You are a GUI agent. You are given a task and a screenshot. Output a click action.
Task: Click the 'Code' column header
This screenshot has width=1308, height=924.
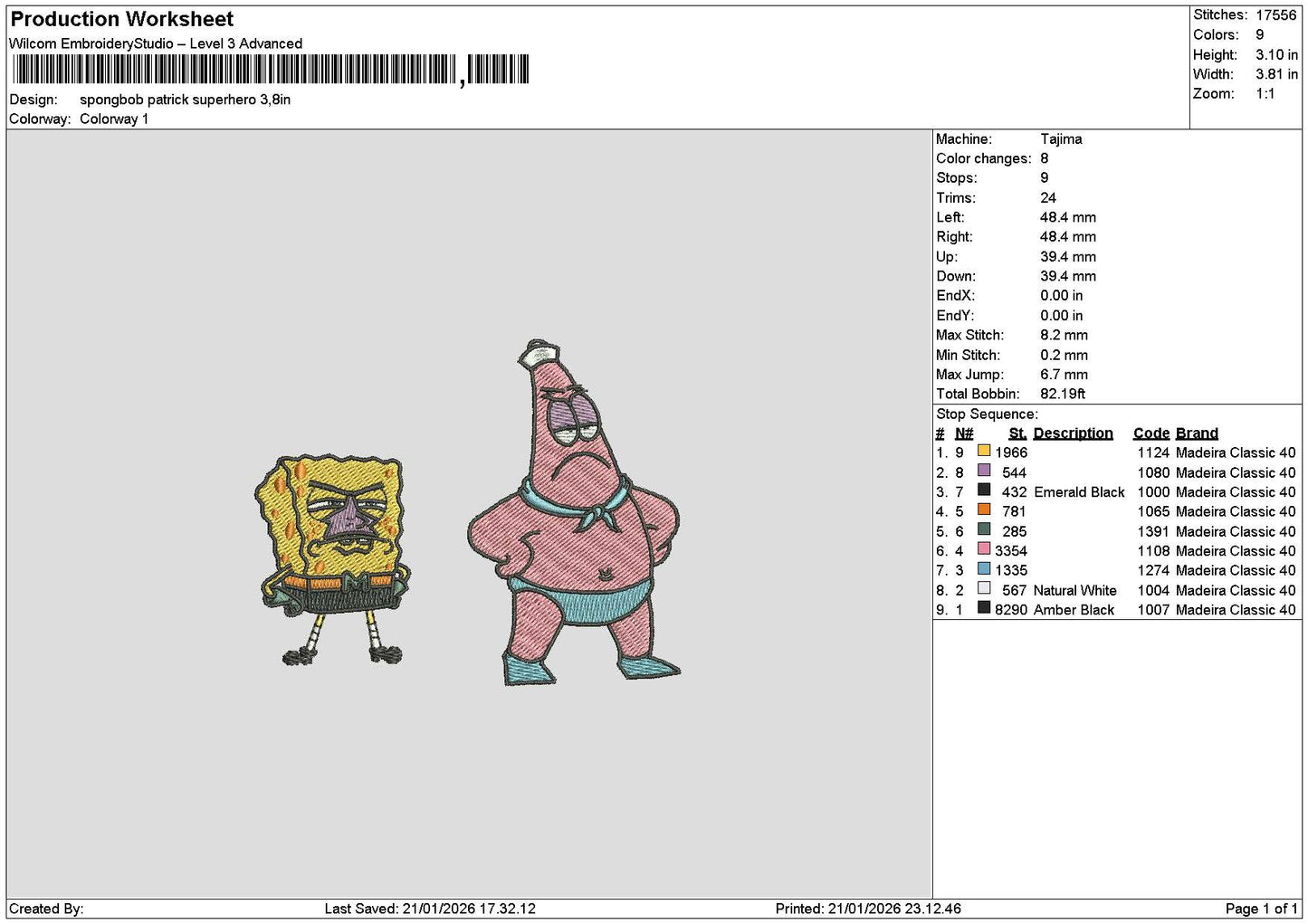click(1150, 433)
